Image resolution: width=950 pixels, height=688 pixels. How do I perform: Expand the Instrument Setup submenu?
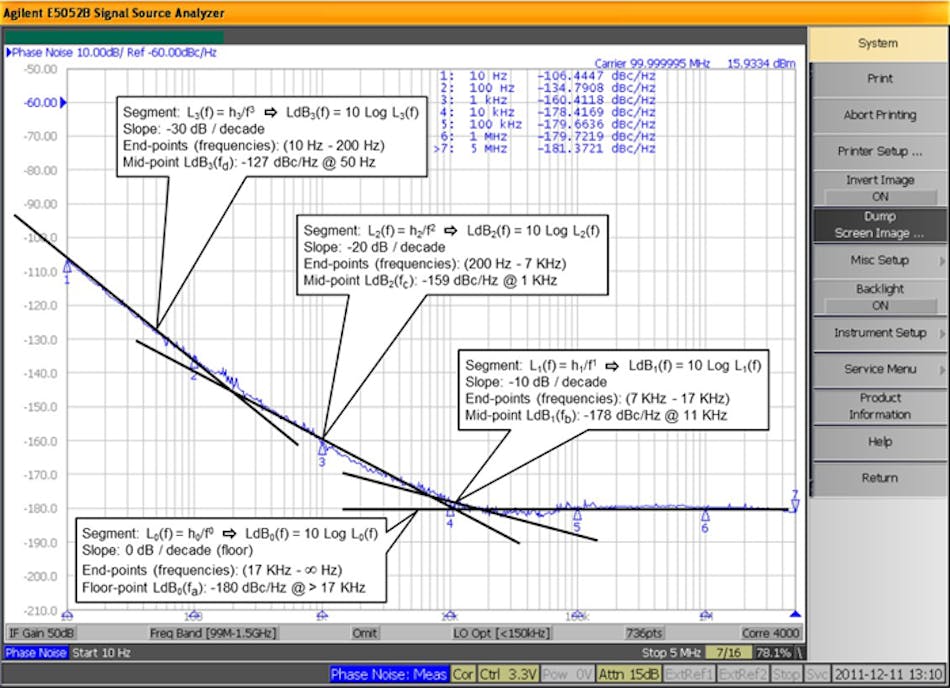coord(879,332)
